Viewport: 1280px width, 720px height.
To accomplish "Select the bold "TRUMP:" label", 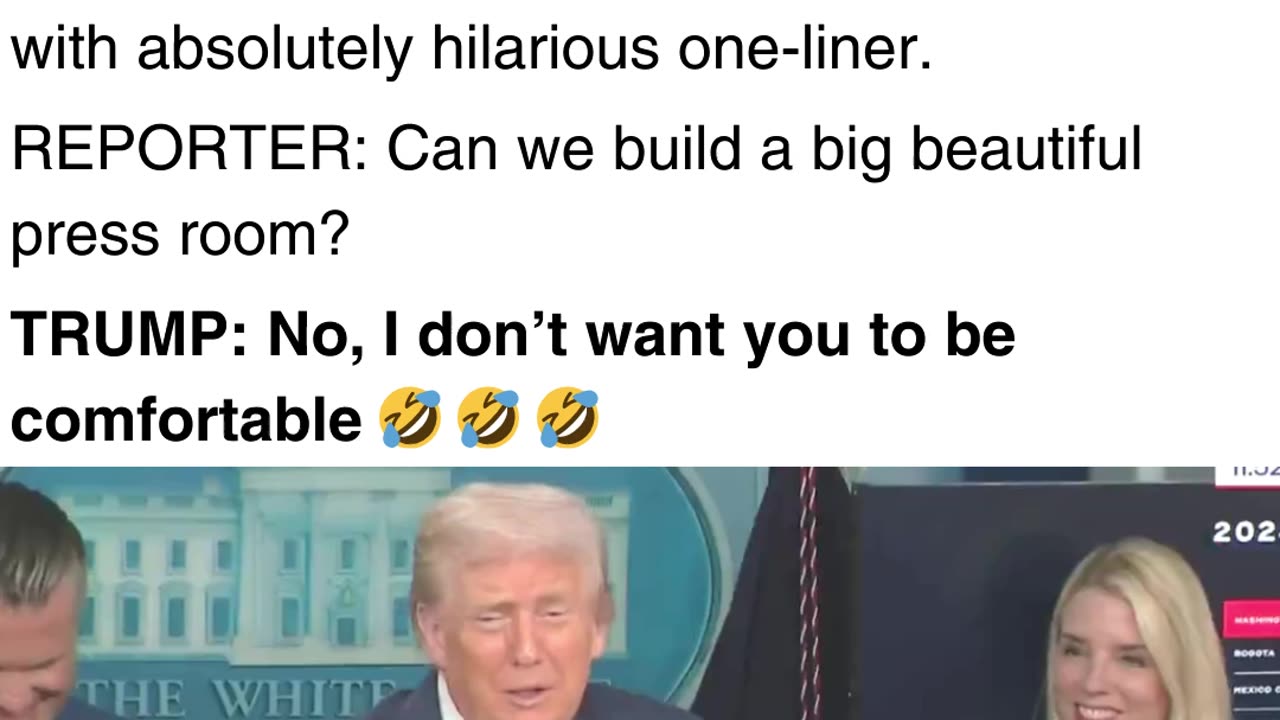I will (x=130, y=334).
